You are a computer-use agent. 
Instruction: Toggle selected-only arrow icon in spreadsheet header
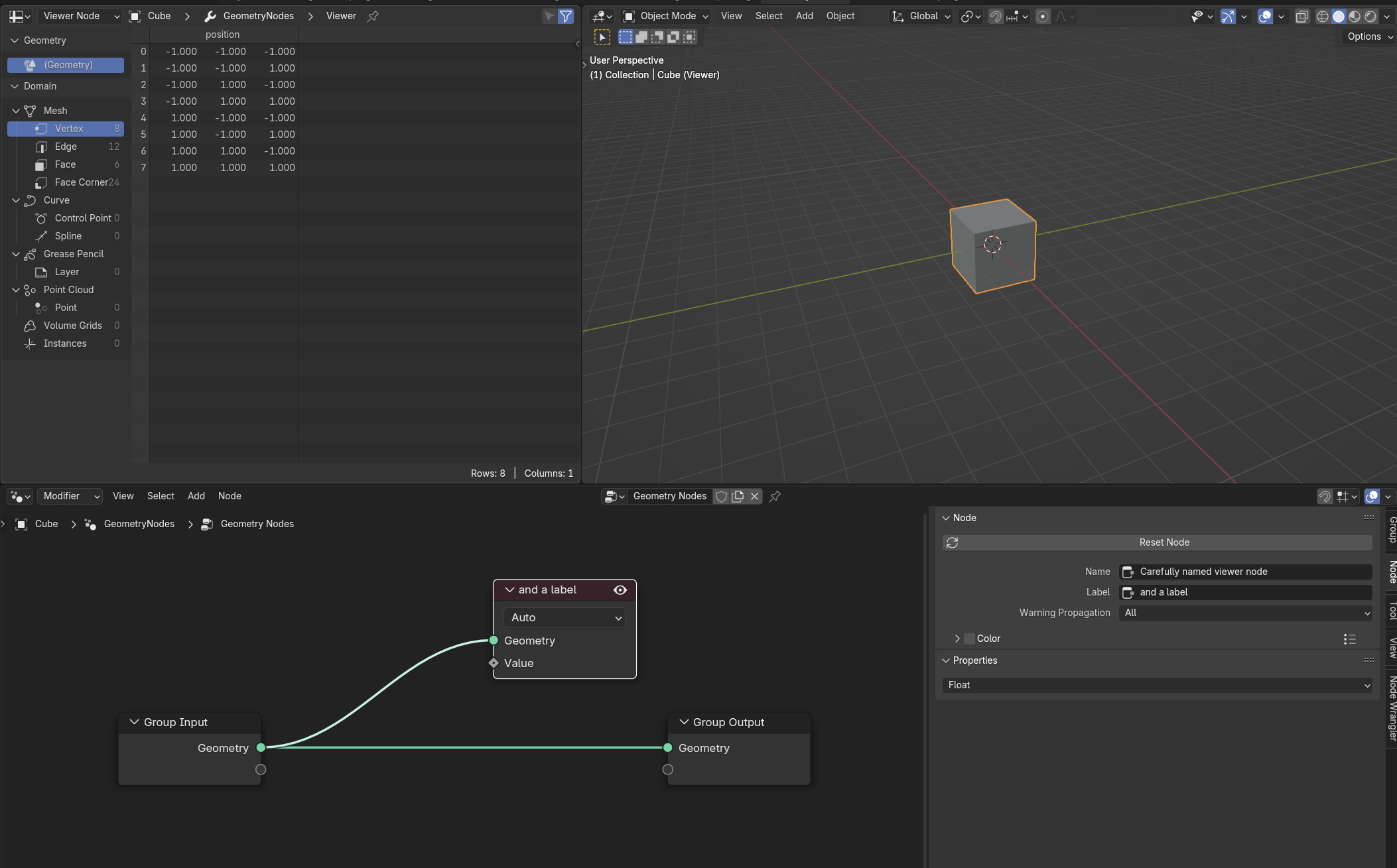[549, 16]
